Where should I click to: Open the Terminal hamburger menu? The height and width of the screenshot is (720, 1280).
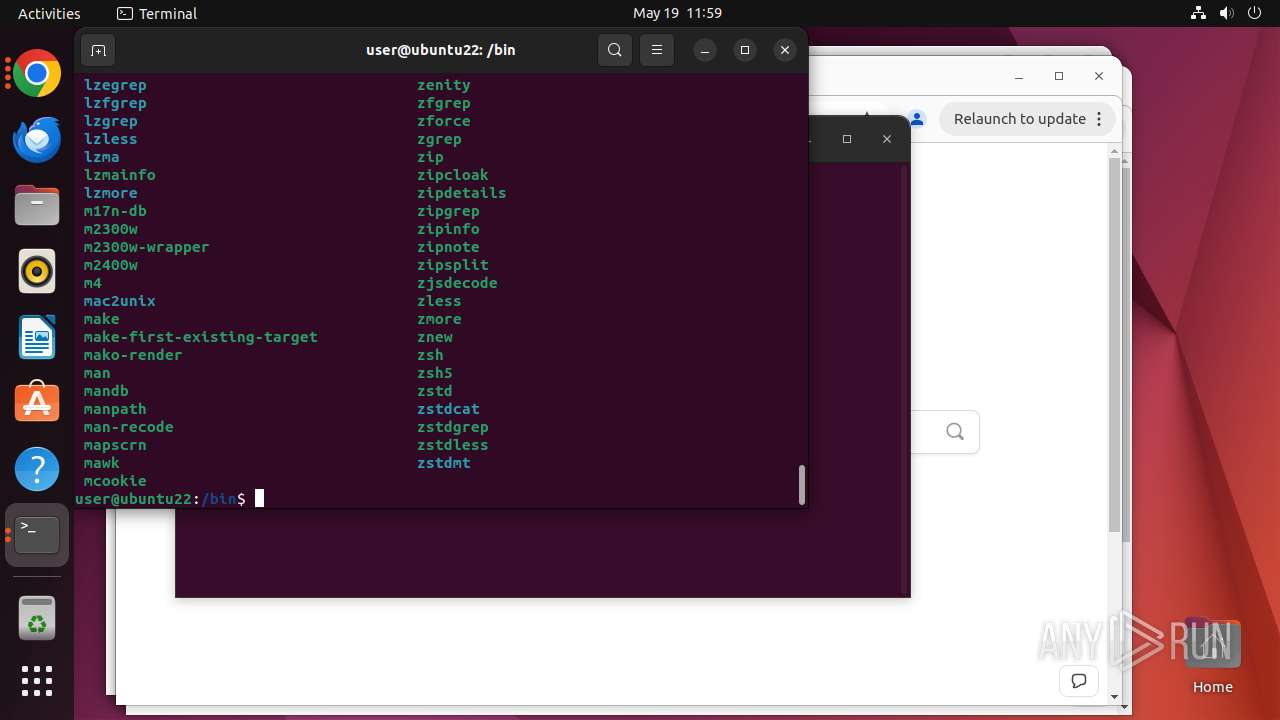[x=656, y=50]
